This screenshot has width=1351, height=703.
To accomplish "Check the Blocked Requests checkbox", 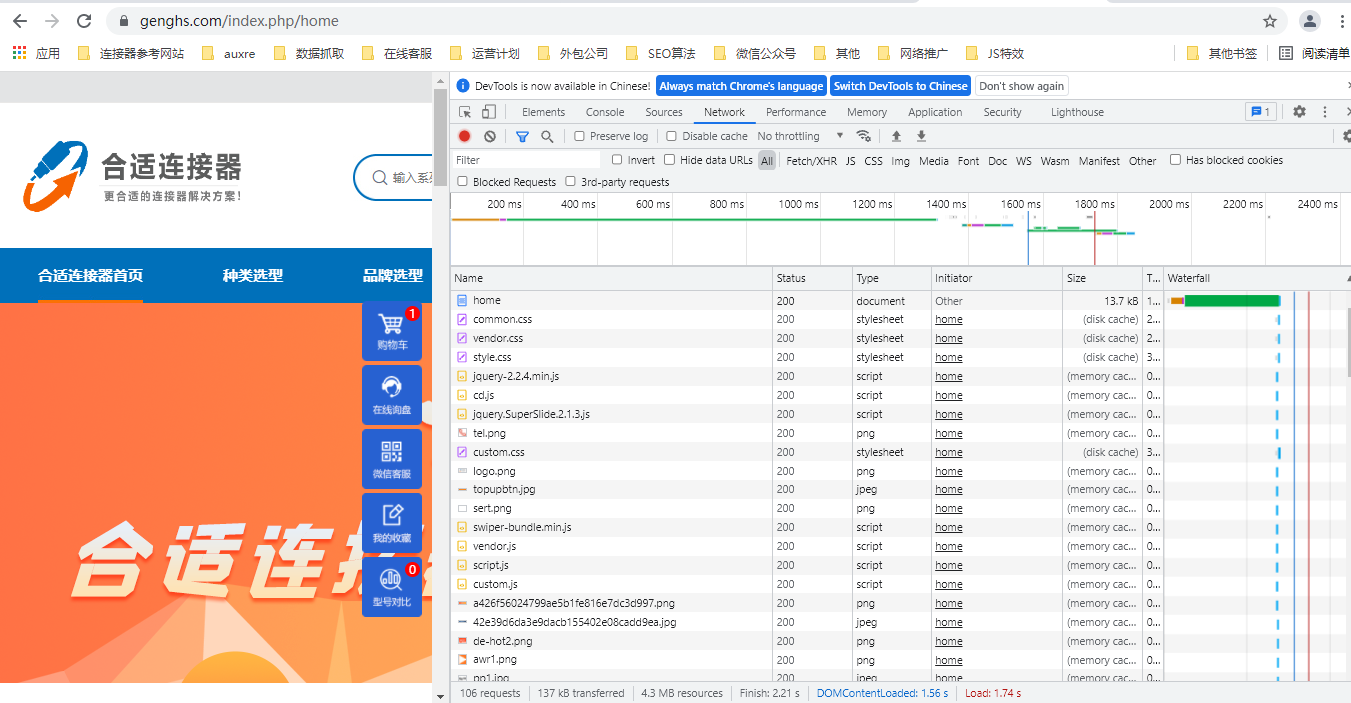I will coord(463,182).
